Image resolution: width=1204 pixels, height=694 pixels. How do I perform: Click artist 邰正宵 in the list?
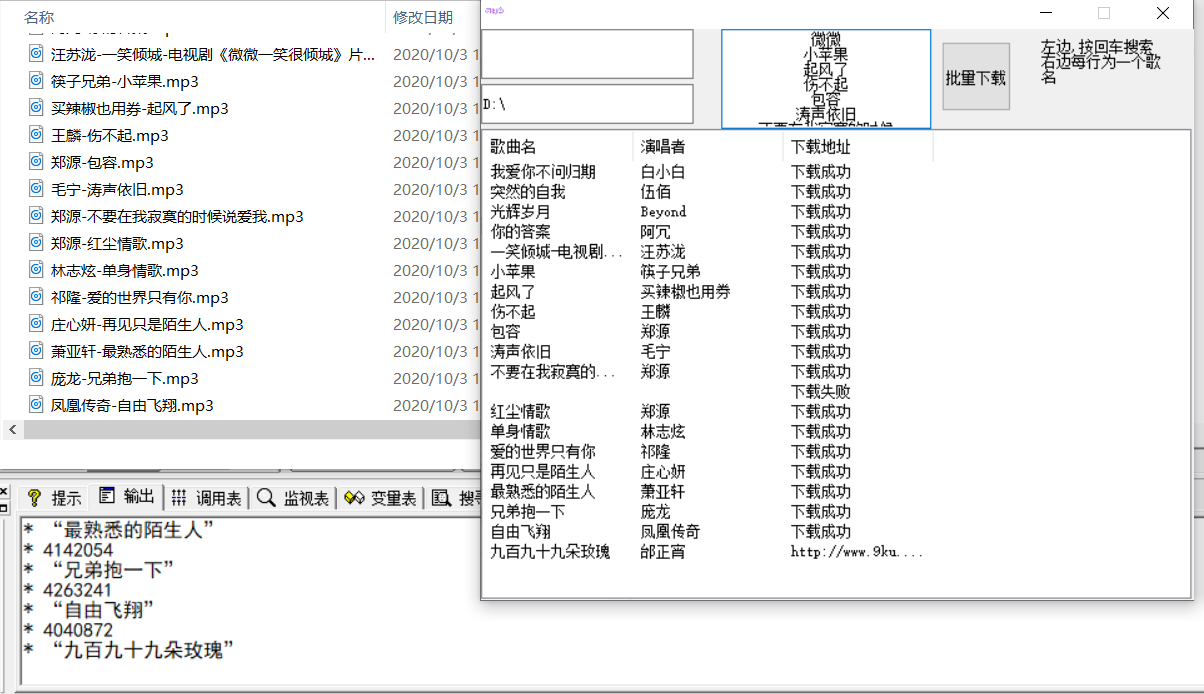click(x=663, y=552)
